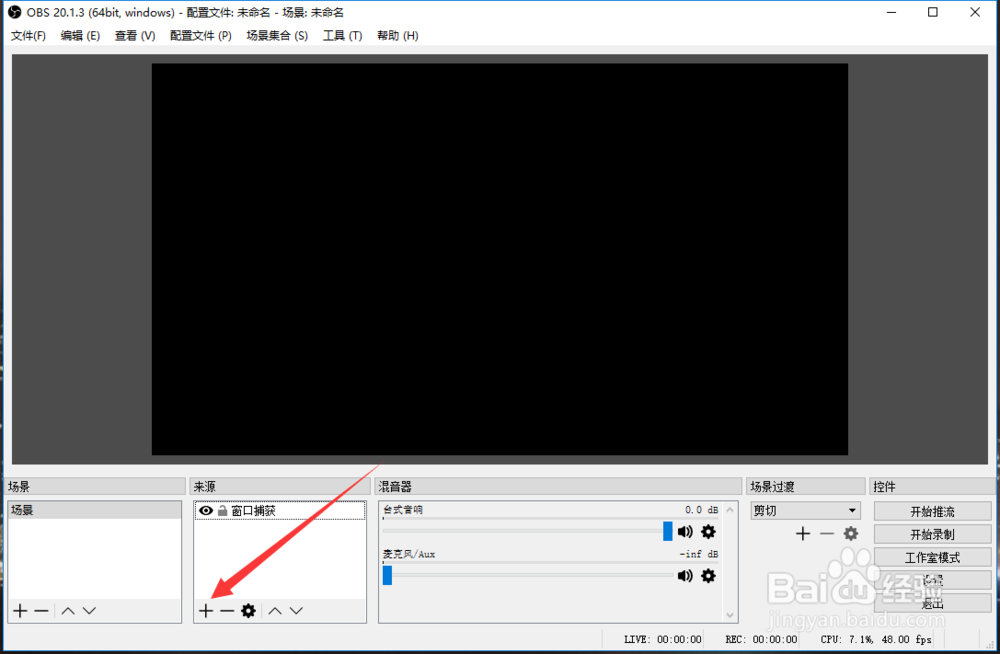Viewport: 1000px width, 654px height.
Task: Add a new scene transition with plus icon
Action: coord(802,533)
